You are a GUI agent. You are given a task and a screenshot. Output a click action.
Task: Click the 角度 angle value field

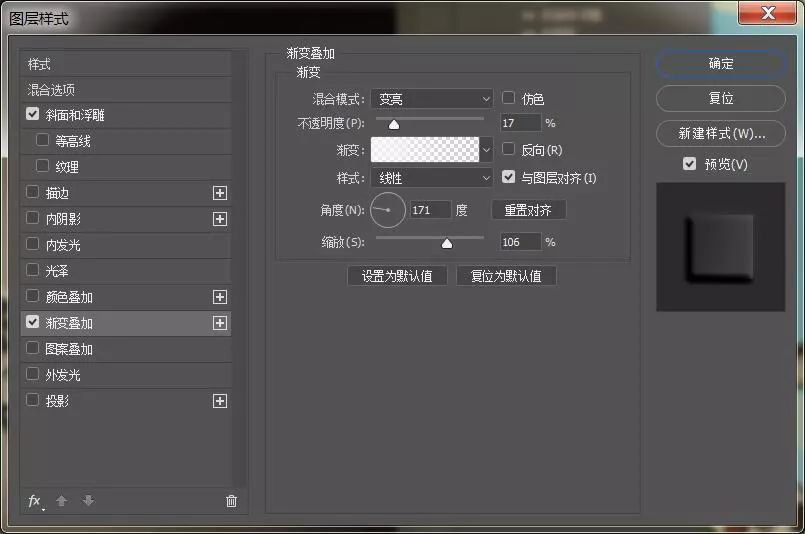[x=430, y=210]
